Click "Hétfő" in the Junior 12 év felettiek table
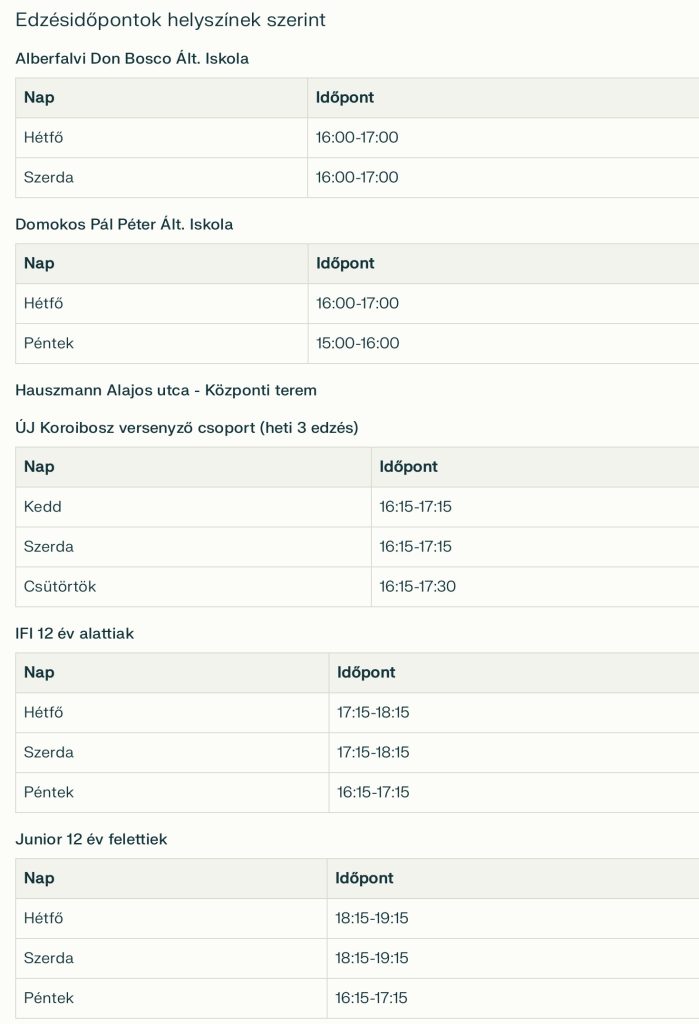The width and height of the screenshot is (699, 1024). [x=44, y=918]
